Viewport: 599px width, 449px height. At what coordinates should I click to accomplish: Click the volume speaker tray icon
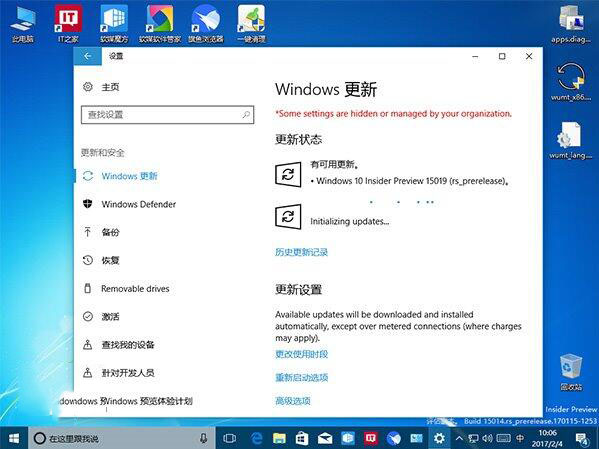[x=487, y=438]
